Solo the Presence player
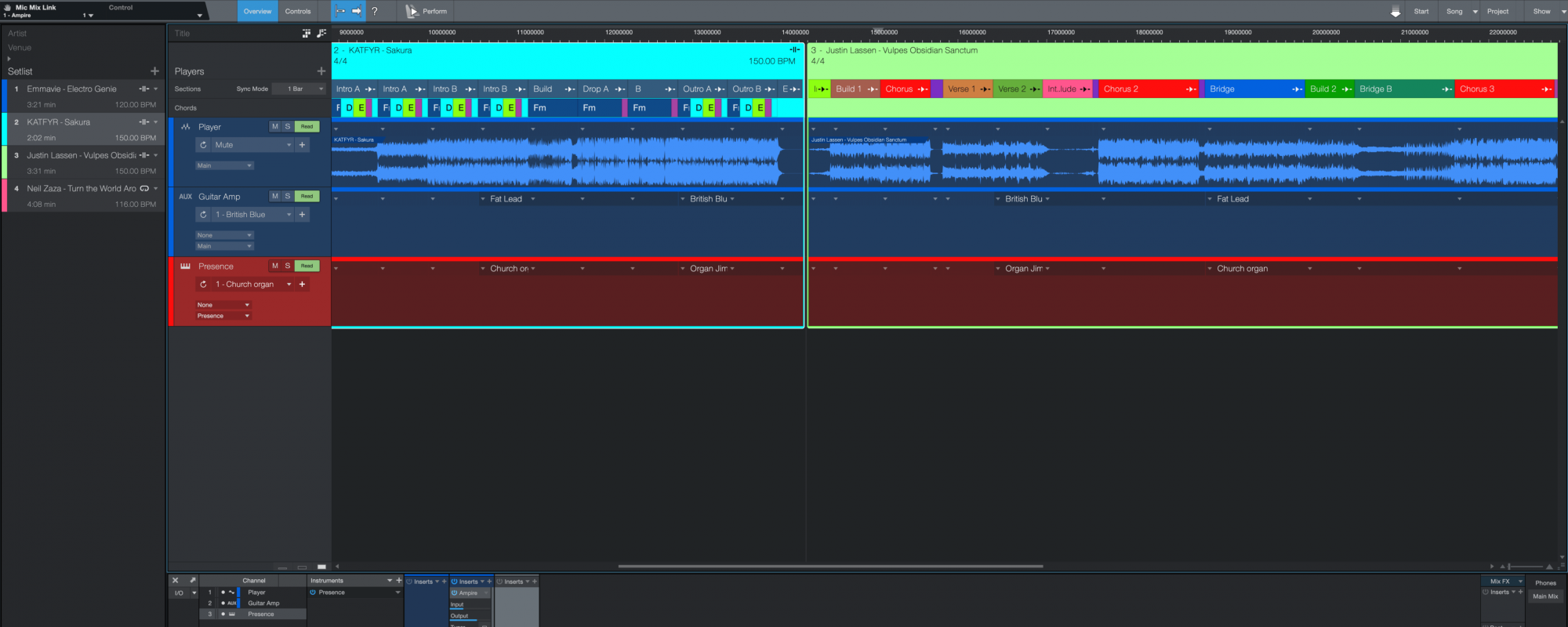1568x627 pixels. coord(287,266)
